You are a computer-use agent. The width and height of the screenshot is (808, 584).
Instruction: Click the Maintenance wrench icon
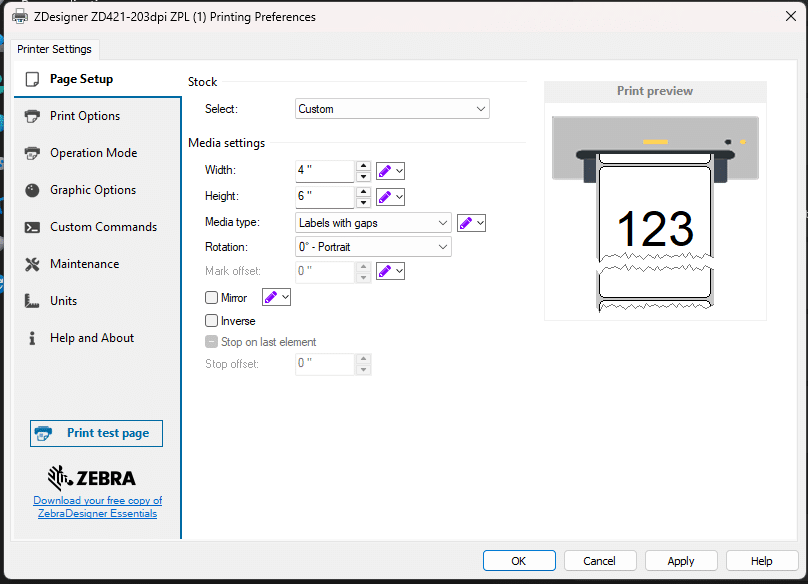(32, 264)
